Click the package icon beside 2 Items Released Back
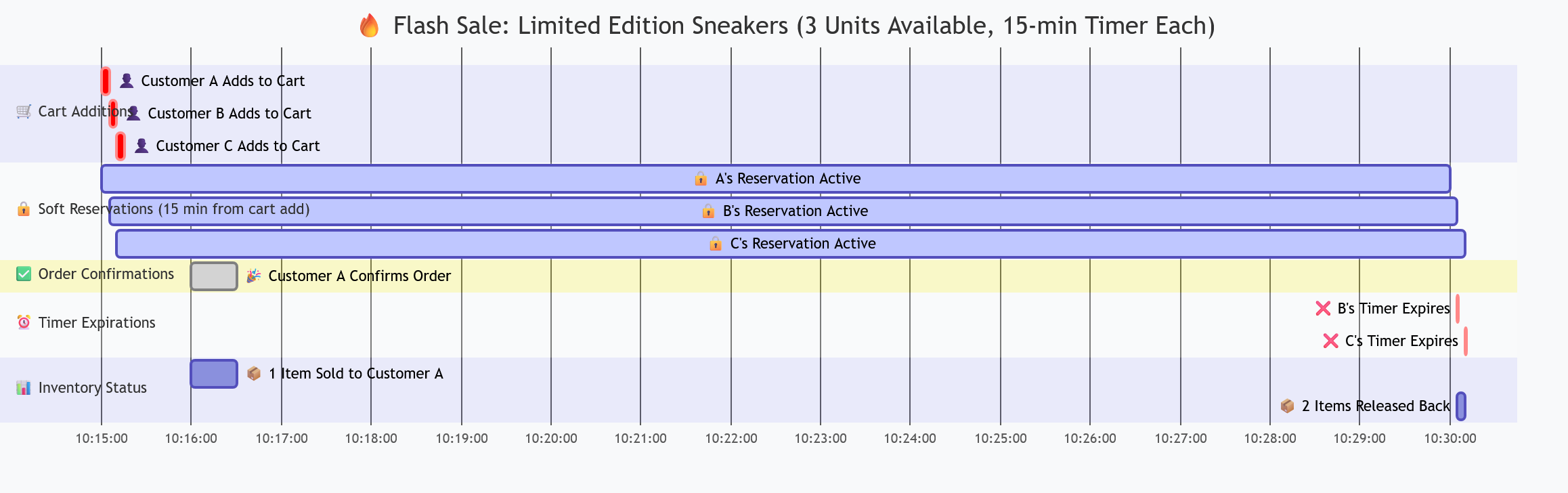 [x=1287, y=406]
